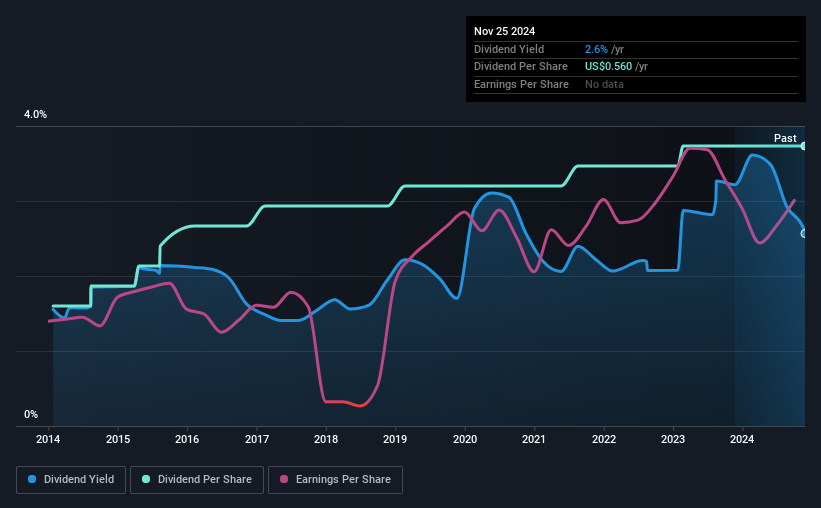Toggle the Dividend Per Share legend button
Image resolution: width=821 pixels, height=508 pixels.
(197, 480)
